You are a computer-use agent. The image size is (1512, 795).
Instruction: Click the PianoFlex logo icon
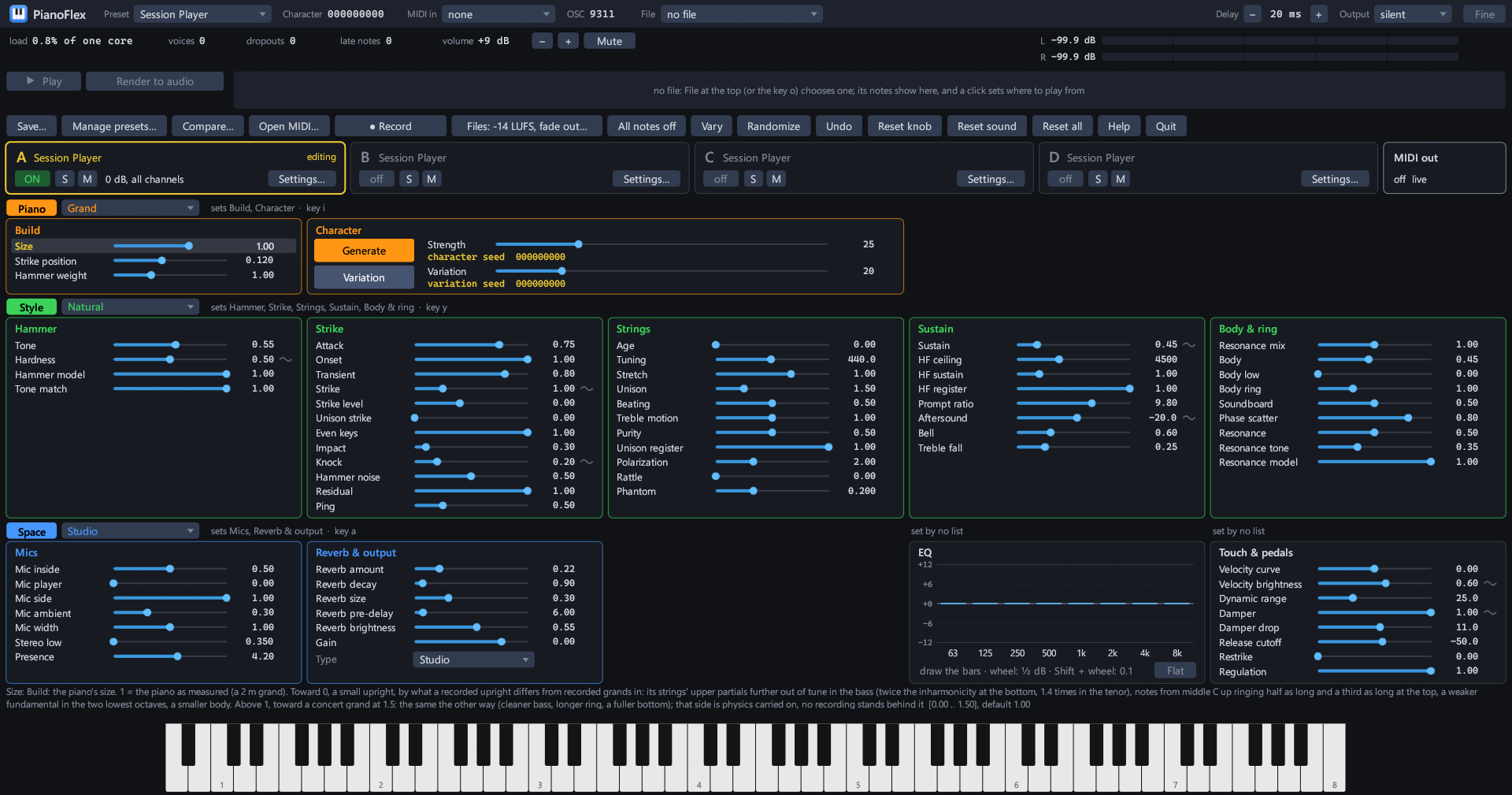(18, 13)
